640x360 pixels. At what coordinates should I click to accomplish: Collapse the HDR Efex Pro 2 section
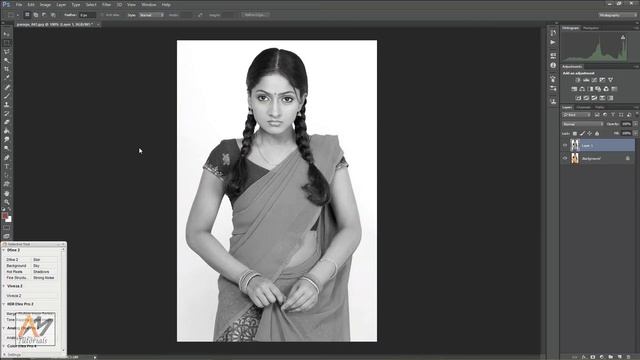(4, 304)
